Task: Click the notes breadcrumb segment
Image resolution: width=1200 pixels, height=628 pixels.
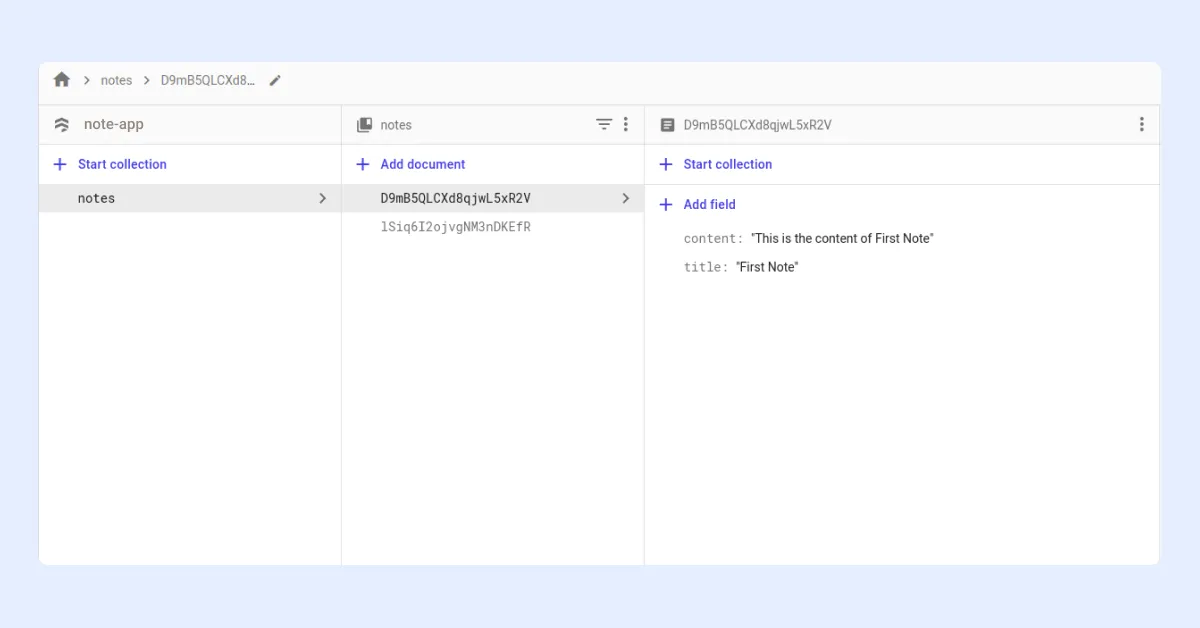Action: 116,80
